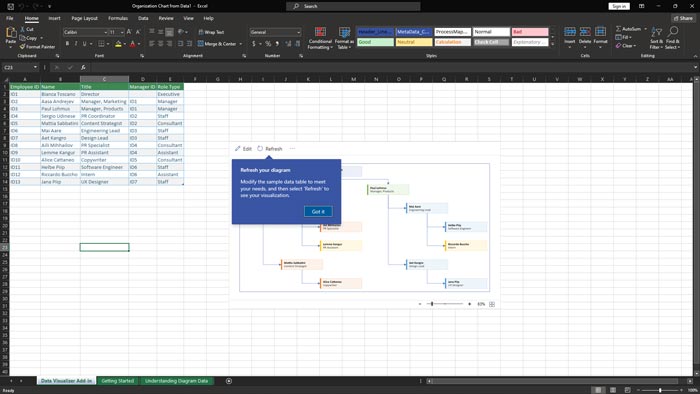Screen dimensions: 700x394
Task: Click the Format cells icon in Cells group
Action: (600, 32)
